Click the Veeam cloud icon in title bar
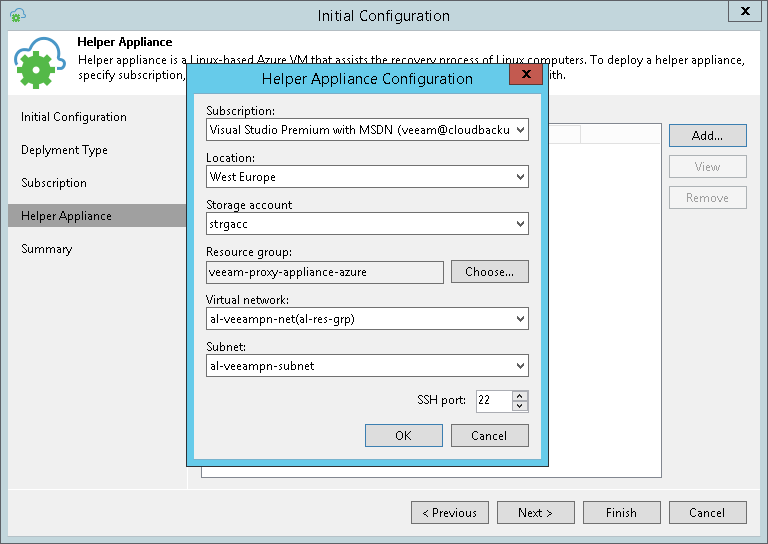 (16, 15)
